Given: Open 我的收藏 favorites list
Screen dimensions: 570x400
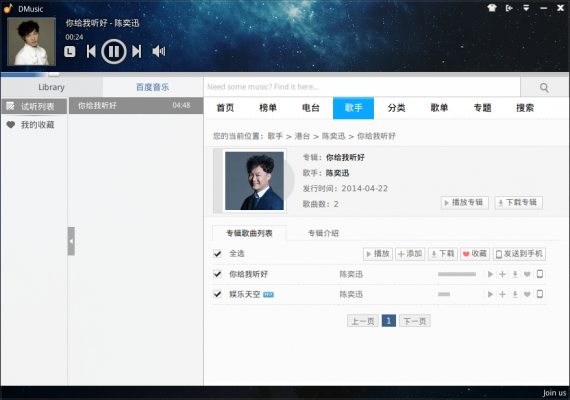Looking at the screenshot, I should 34,125.
